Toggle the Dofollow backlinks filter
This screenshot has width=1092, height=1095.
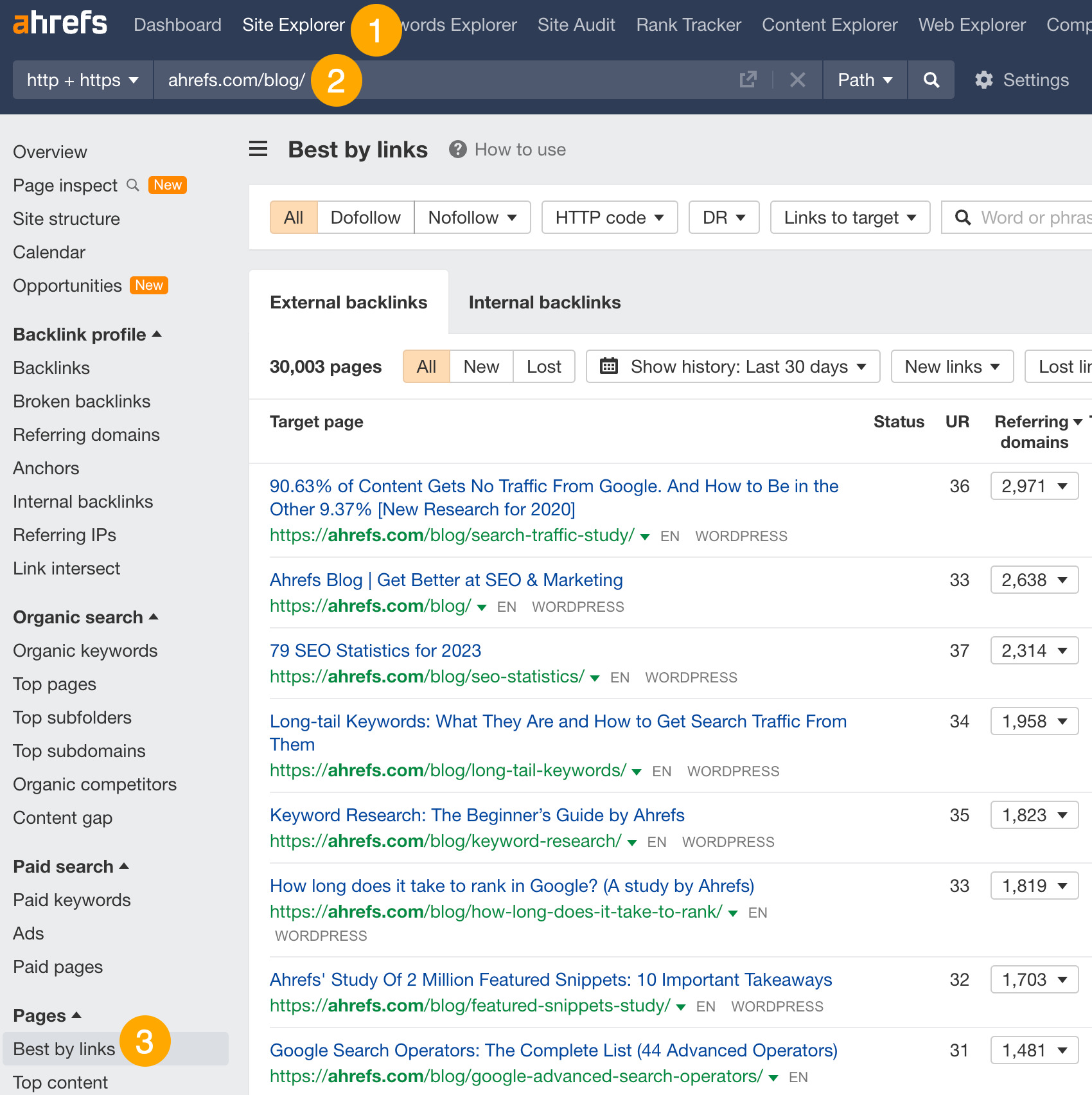pyautogui.click(x=365, y=217)
